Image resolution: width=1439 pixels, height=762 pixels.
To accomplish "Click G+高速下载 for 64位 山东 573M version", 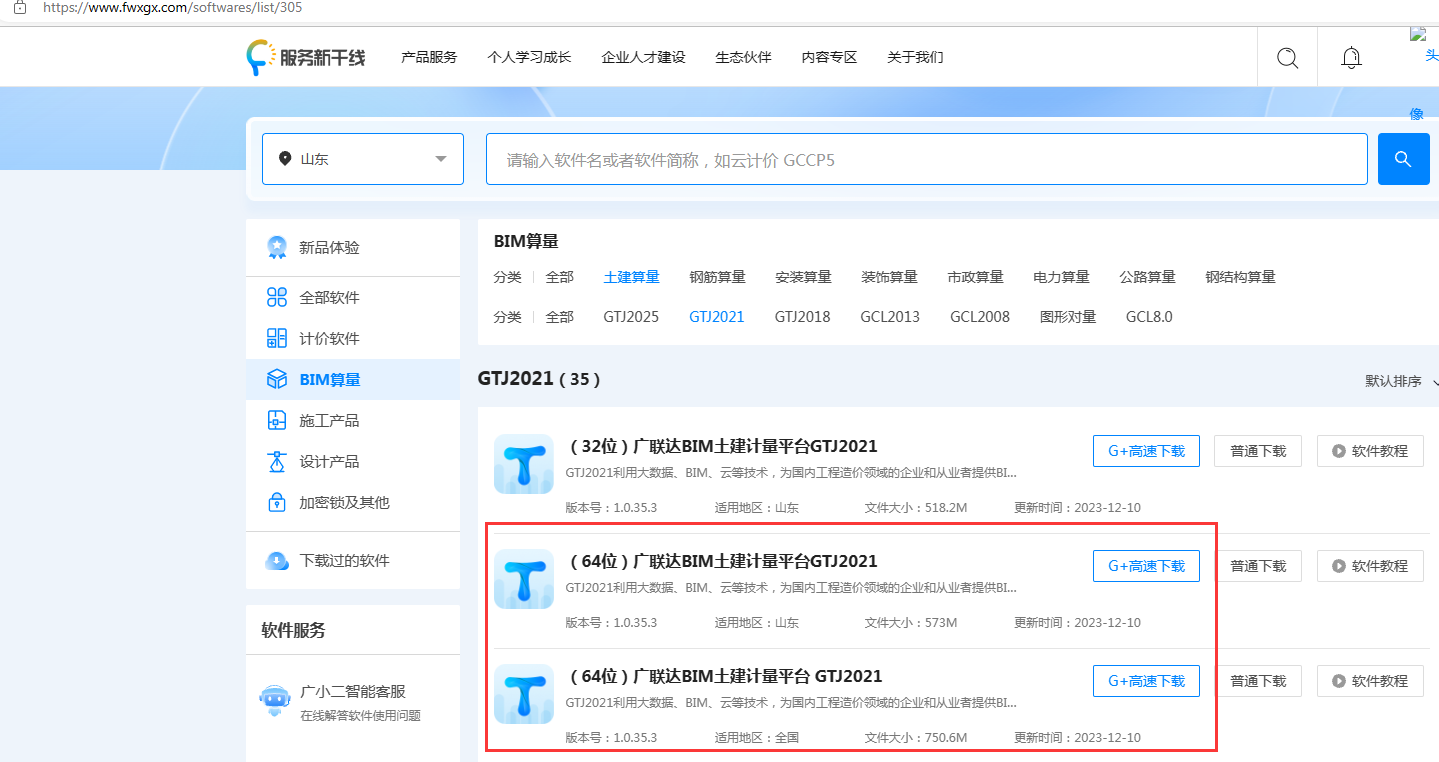I will [x=1146, y=566].
